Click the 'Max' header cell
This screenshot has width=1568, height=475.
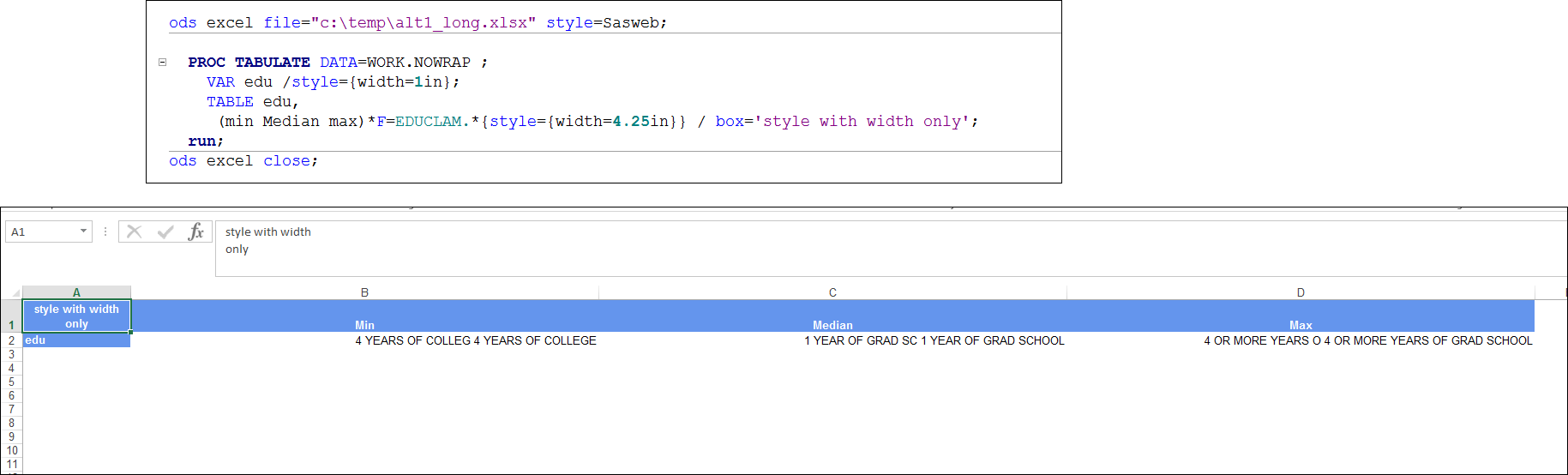[1301, 325]
